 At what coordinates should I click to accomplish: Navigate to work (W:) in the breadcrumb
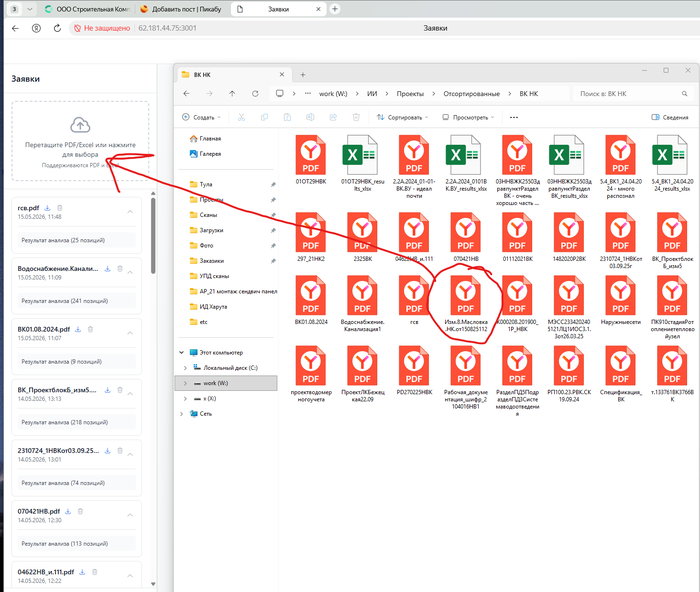click(333, 94)
